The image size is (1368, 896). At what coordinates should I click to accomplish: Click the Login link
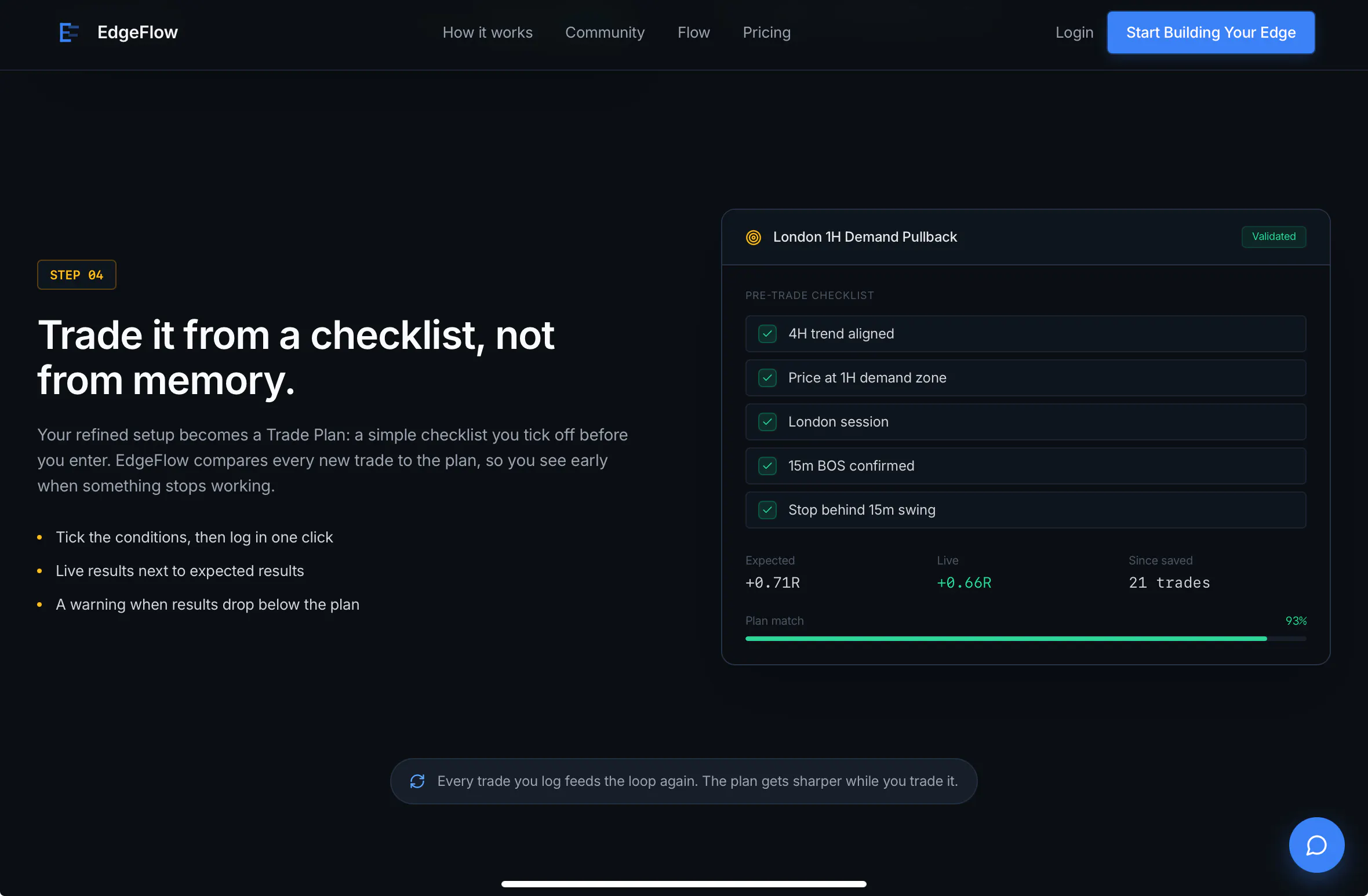1074,32
